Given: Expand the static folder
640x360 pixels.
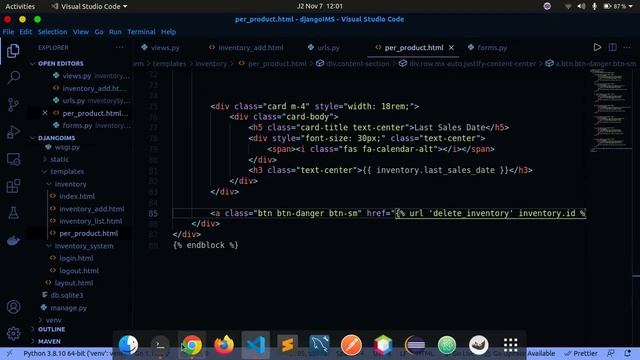Looking at the screenshot, I should tap(60, 159).
